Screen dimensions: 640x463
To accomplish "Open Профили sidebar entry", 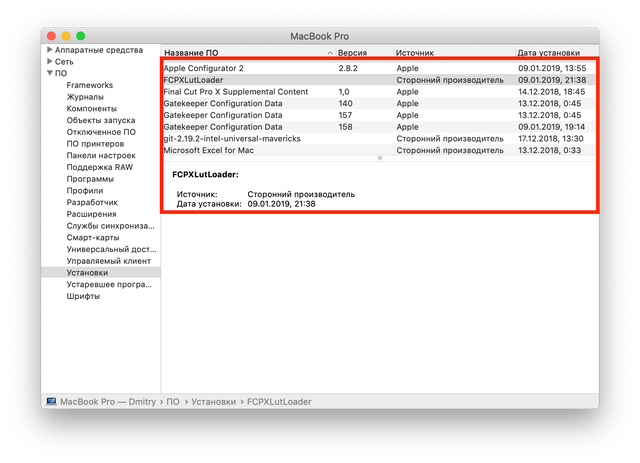I will click(85, 191).
